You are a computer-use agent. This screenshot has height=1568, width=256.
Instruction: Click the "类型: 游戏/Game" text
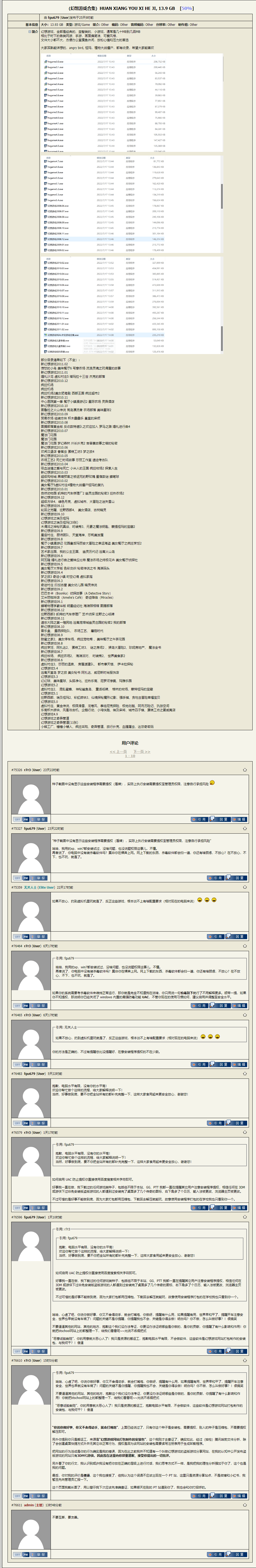coord(77,25)
